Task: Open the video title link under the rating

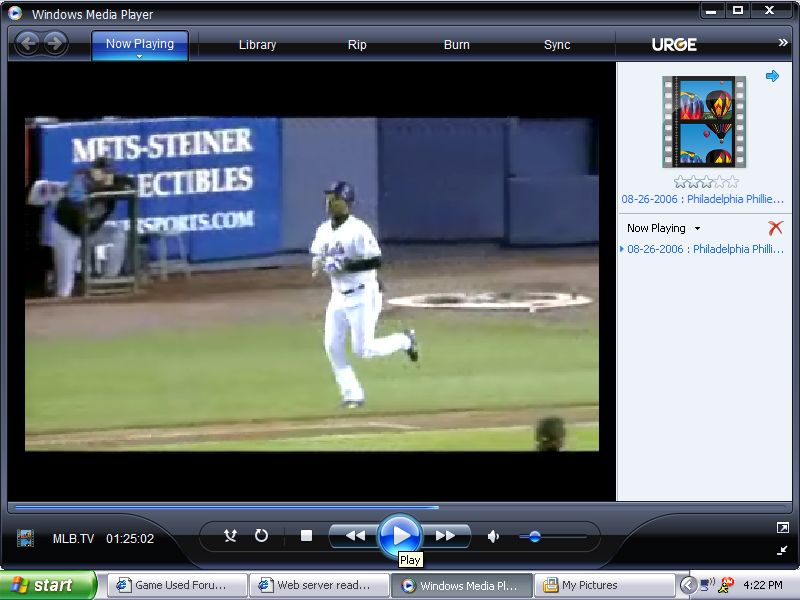Action: 702,199
